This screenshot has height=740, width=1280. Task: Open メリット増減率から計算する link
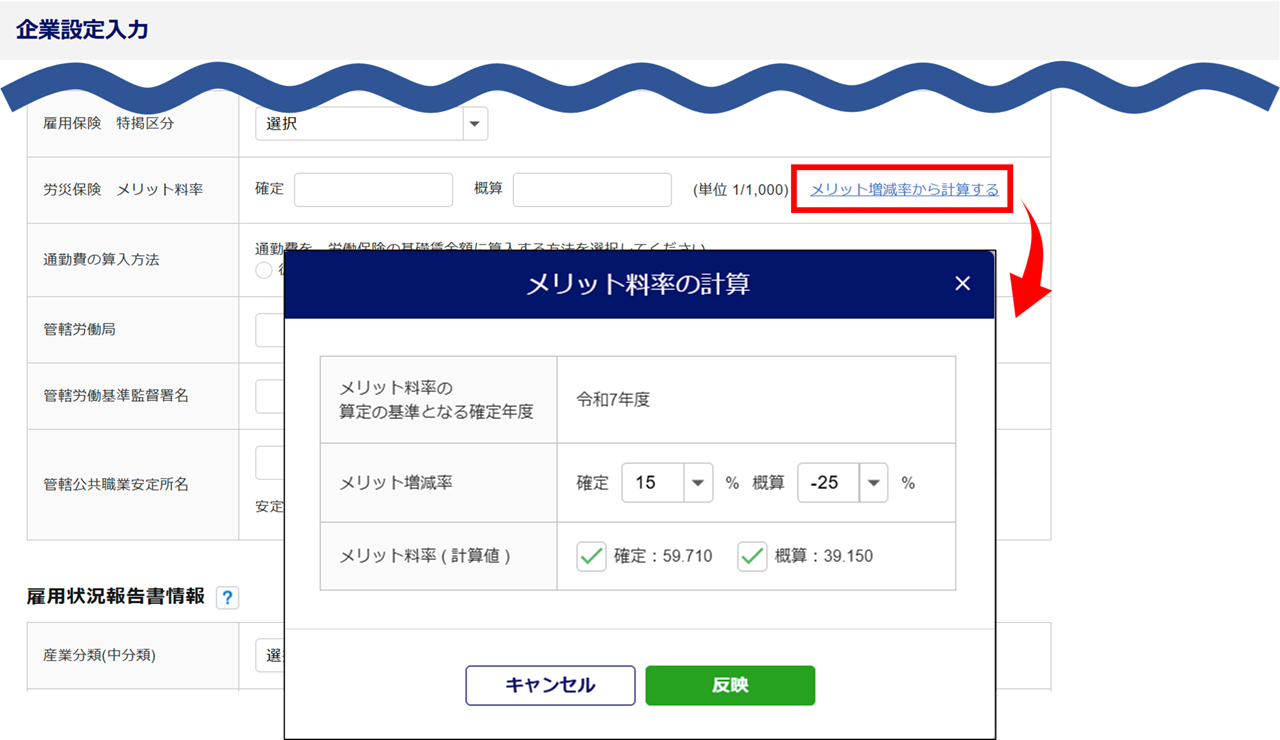[904, 189]
